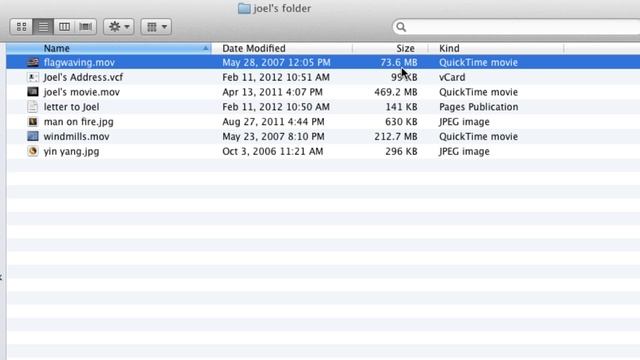Select the file name flagwaving.mov
The width and height of the screenshot is (640, 360).
pyautogui.click(x=79, y=62)
